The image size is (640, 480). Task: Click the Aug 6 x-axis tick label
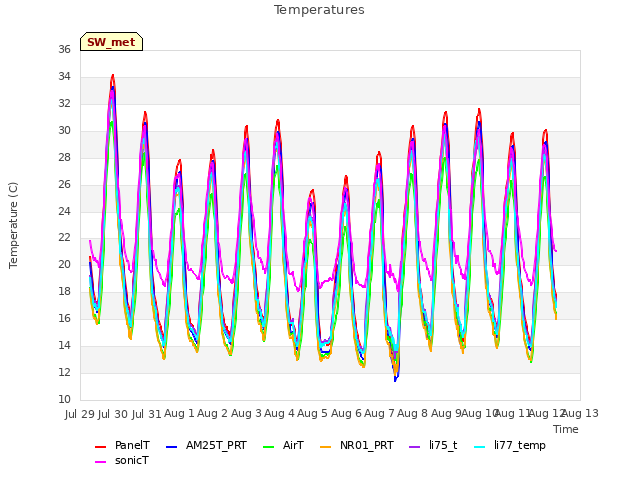point(346,413)
